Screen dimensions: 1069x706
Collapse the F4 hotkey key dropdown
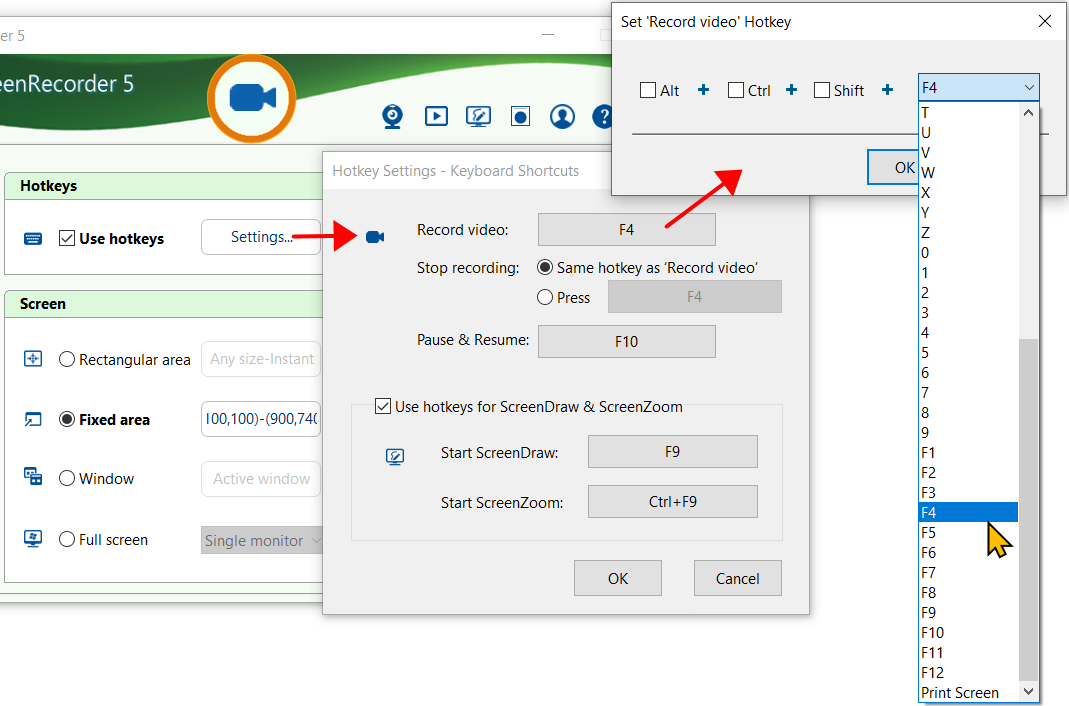click(x=1029, y=88)
